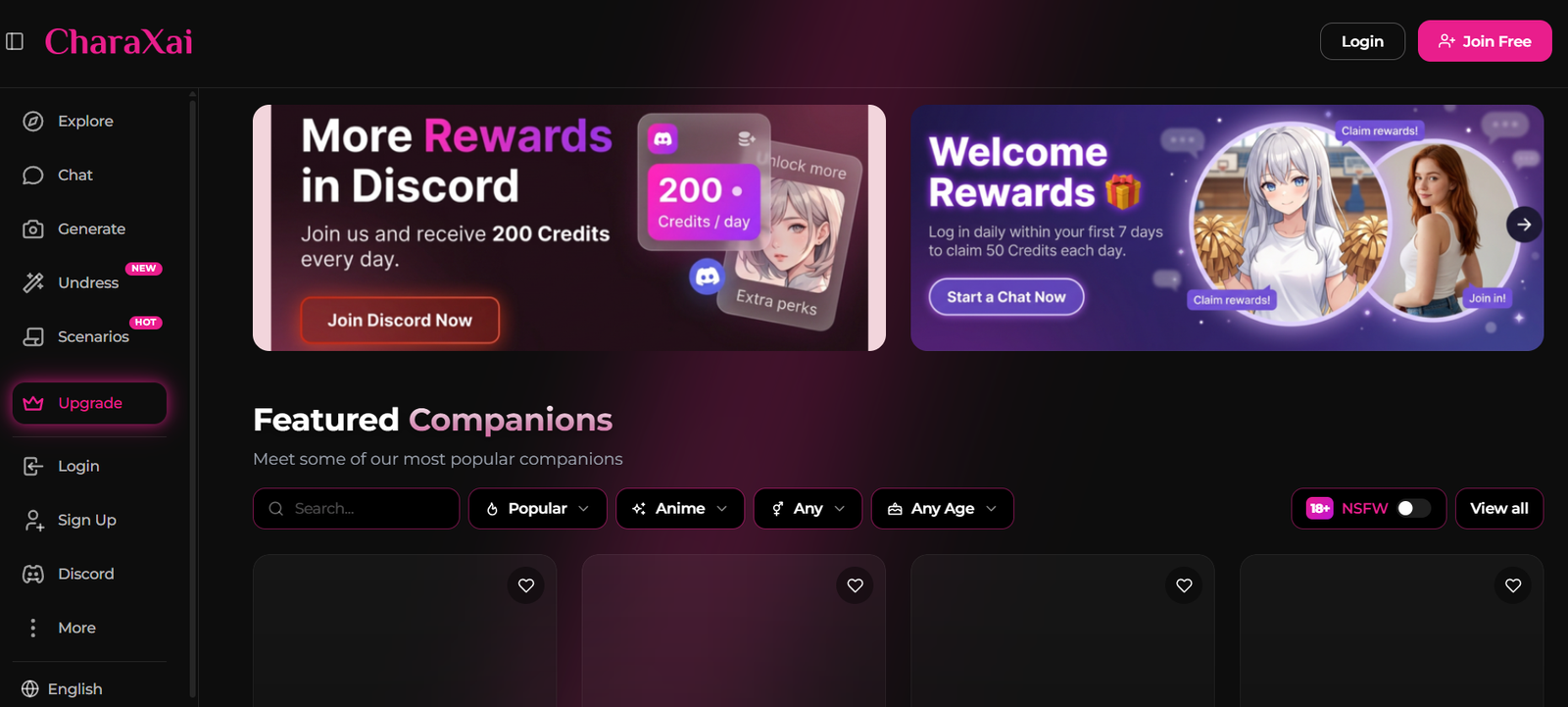Open Explore from the compass icon
Screen dimensions: 1568x707
pos(33,121)
